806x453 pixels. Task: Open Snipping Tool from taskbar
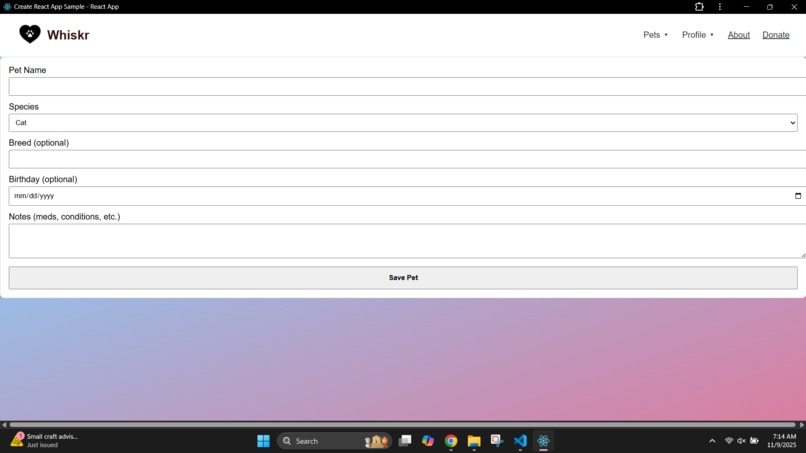(497, 441)
